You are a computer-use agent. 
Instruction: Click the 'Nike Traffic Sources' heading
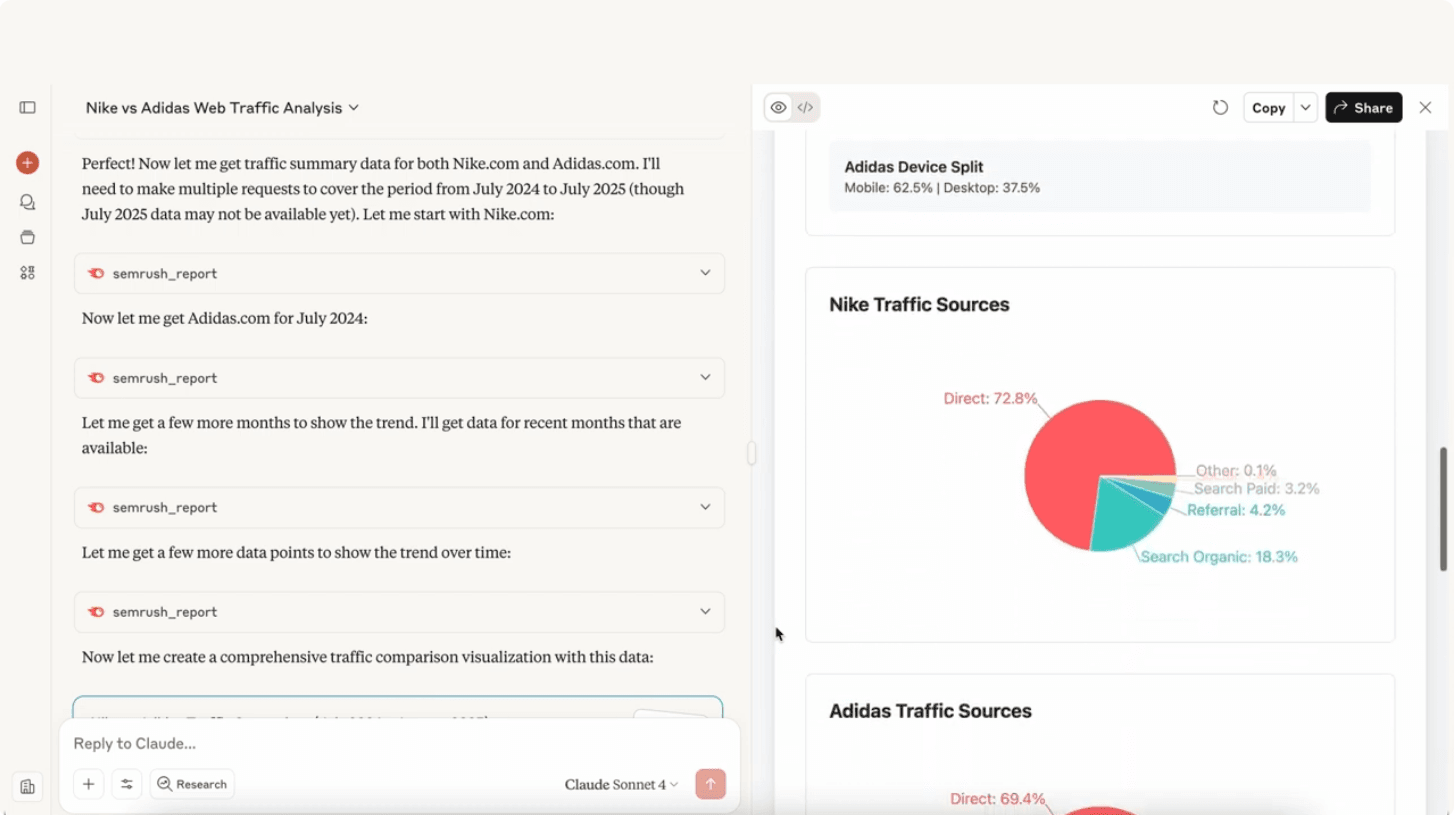tap(919, 305)
